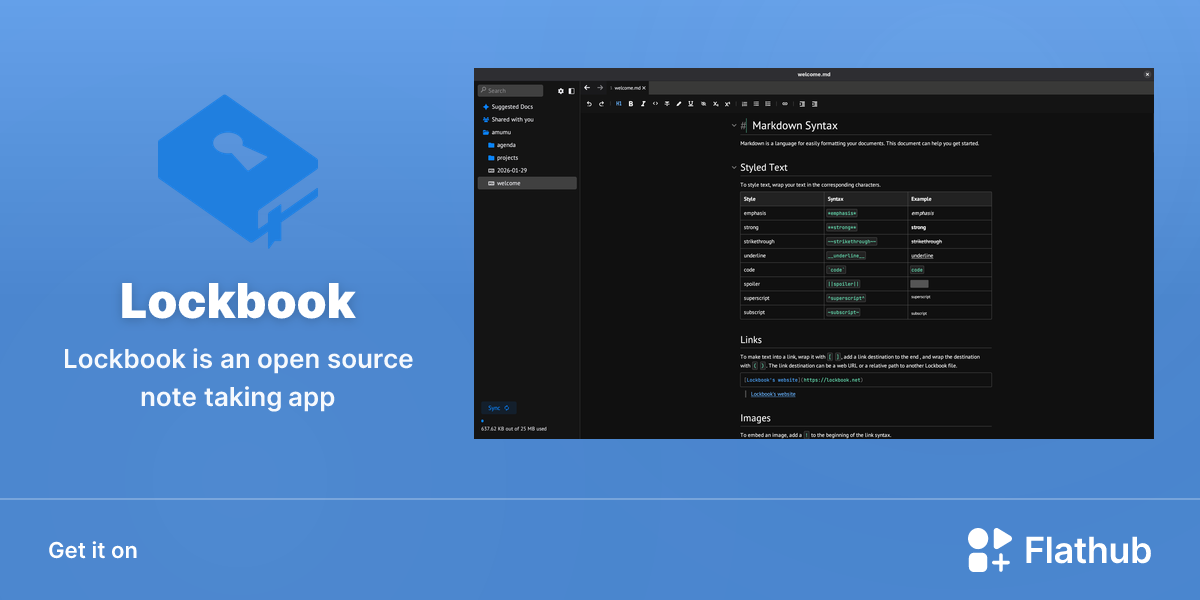Click the Links heading in the document

coord(751,340)
